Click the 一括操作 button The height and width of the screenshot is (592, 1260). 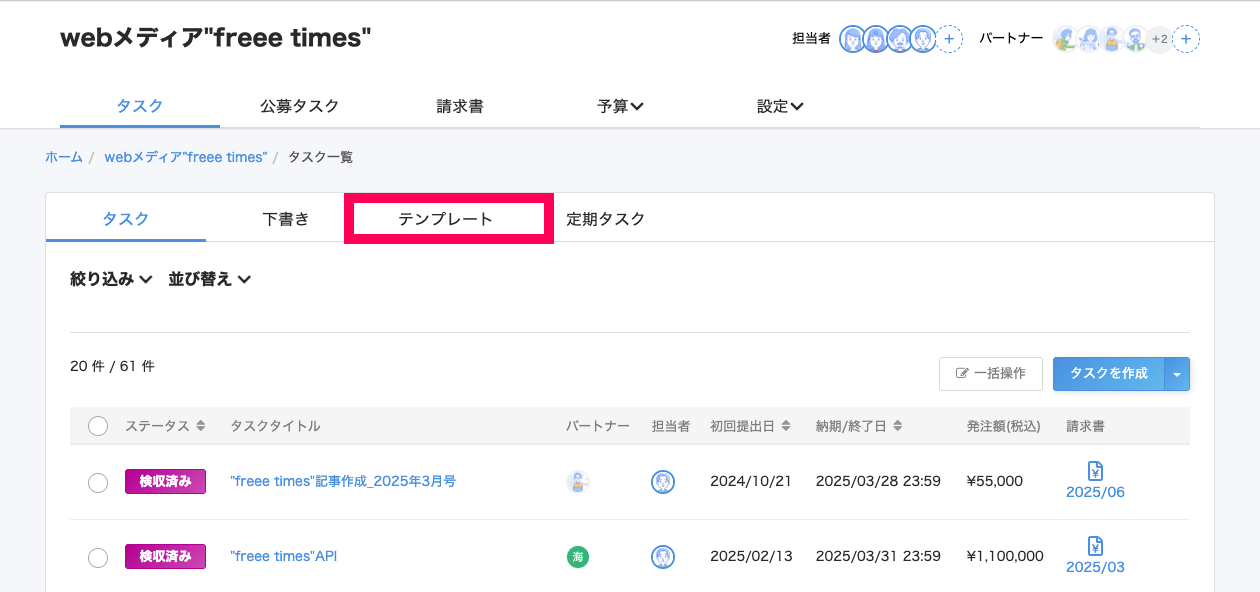coord(991,374)
